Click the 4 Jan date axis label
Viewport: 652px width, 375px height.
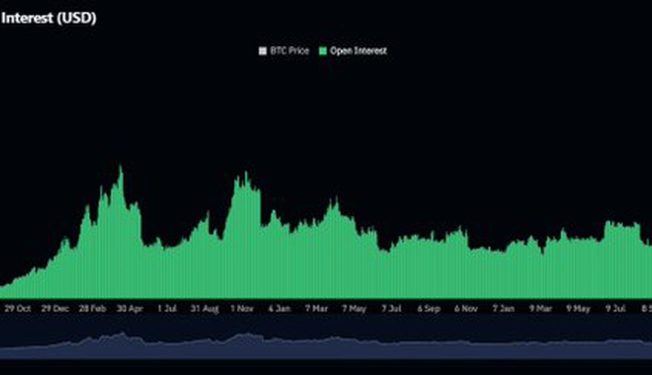pos(279,308)
